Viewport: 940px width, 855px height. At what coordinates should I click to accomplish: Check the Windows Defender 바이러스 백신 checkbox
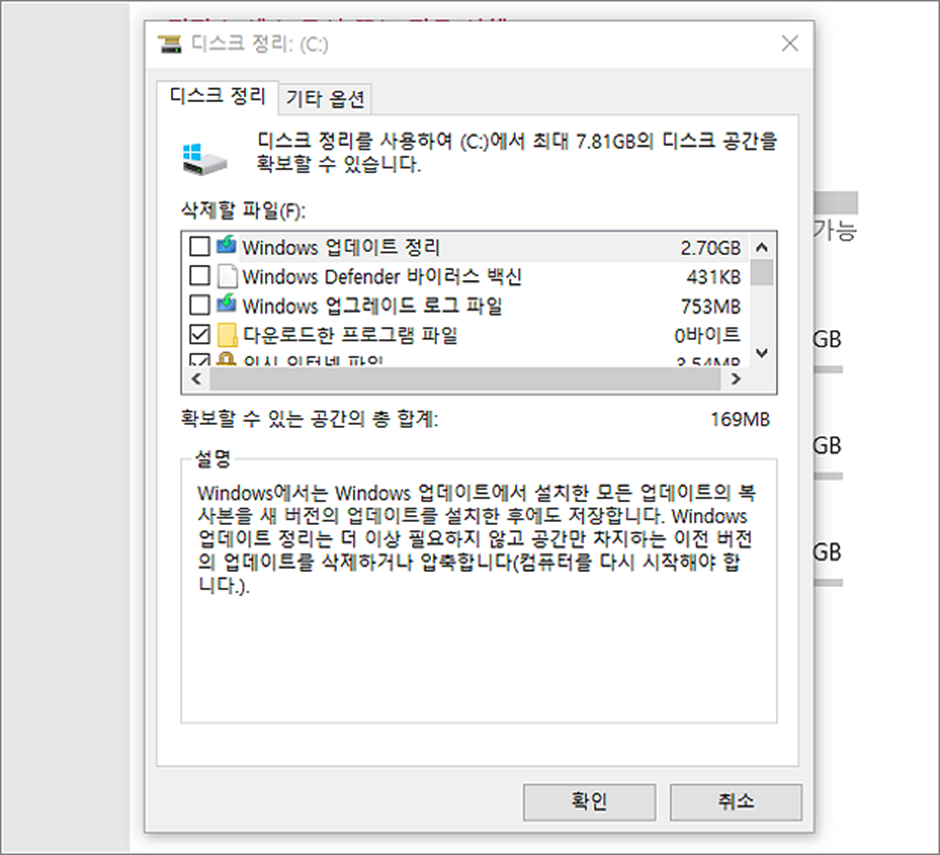point(199,275)
